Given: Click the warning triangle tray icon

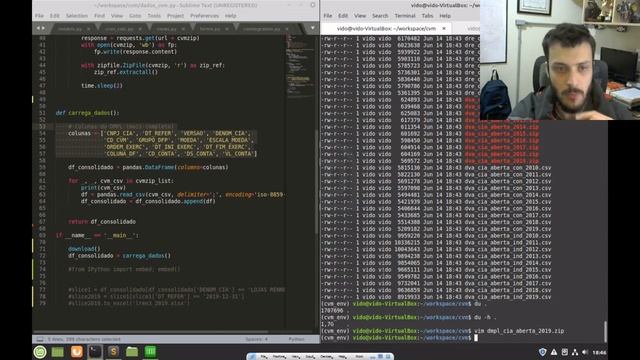Looking at the screenshot, I should (x=554, y=352).
